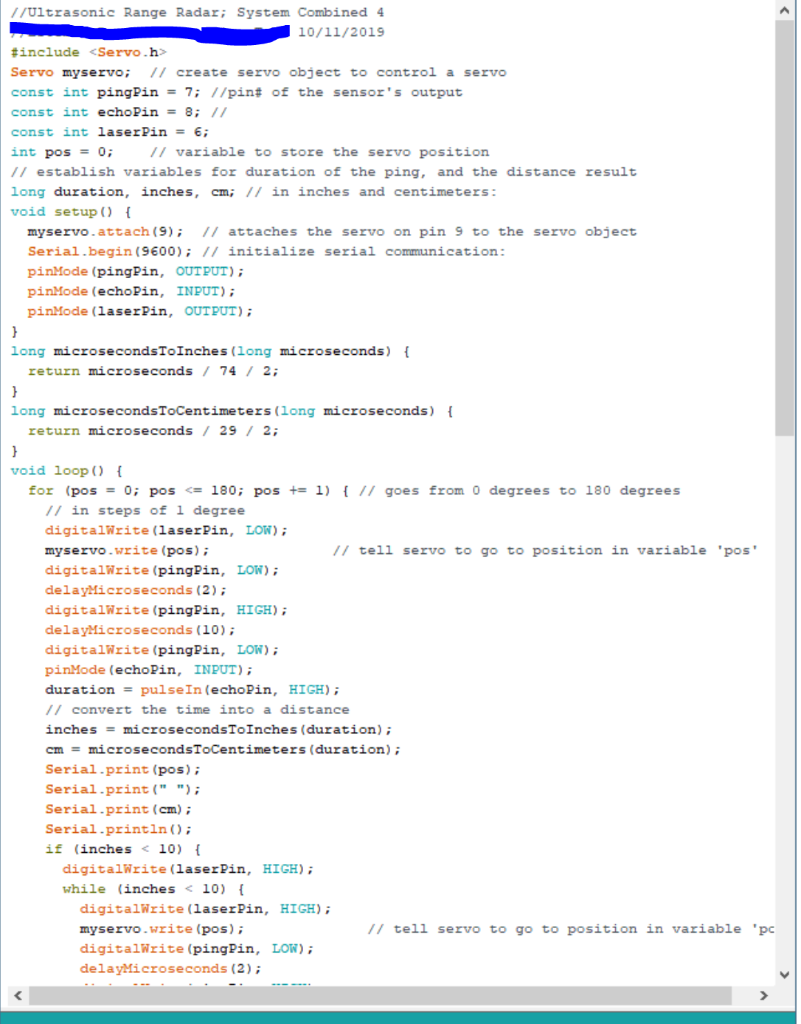Image resolution: width=801 pixels, height=1024 pixels.
Task: Click the left arrow on horizontal scrollbar
Action: [x=16, y=996]
